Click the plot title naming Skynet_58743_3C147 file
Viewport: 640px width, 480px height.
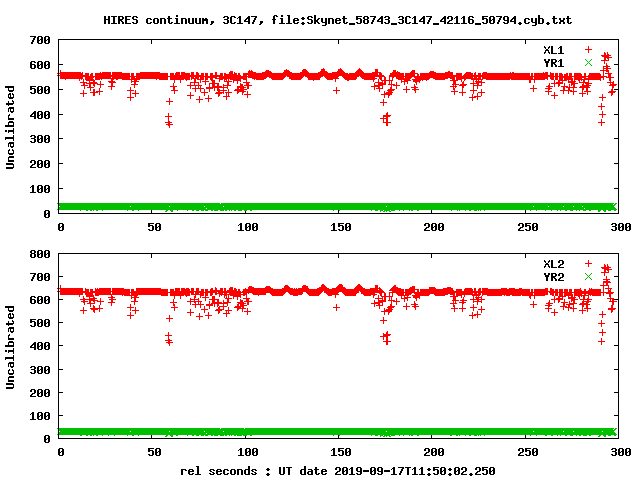pos(338,20)
